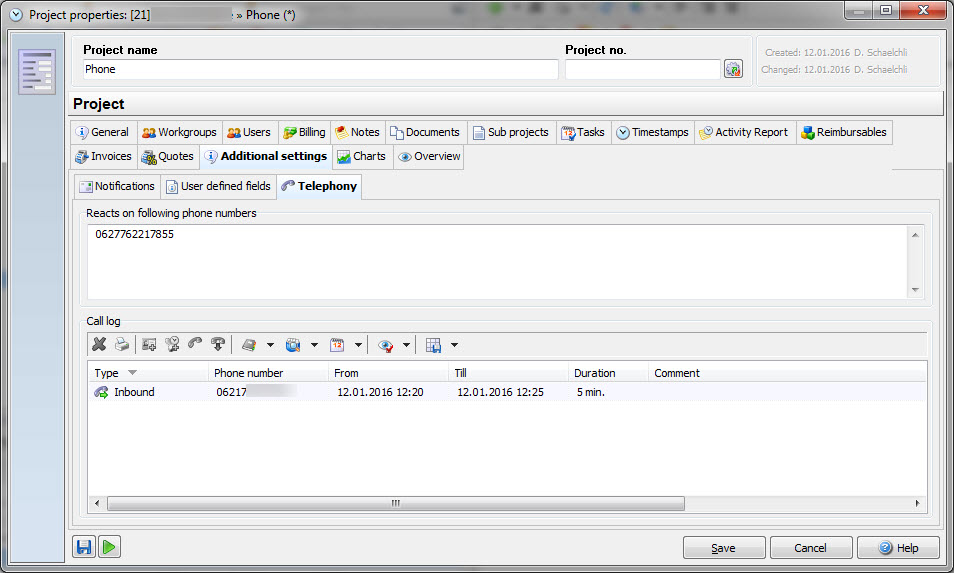954x573 pixels.
Task: Click the eye view icon in toolbar
Action: (x=385, y=345)
